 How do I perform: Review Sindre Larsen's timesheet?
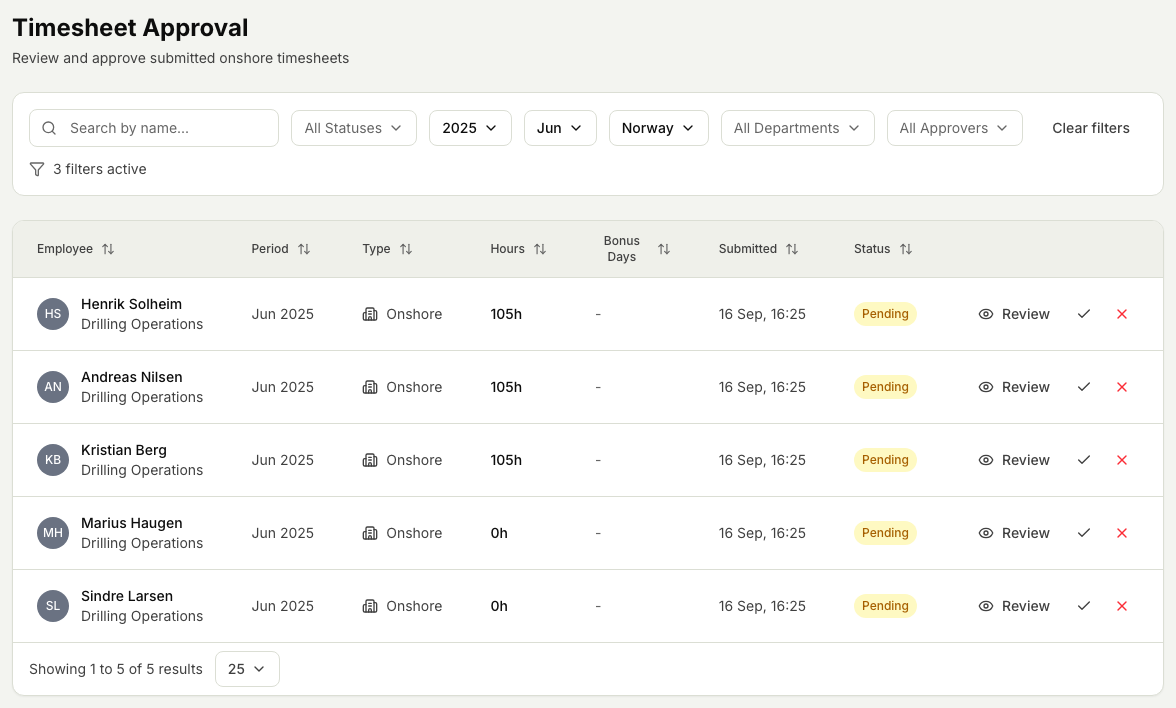click(1014, 606)
